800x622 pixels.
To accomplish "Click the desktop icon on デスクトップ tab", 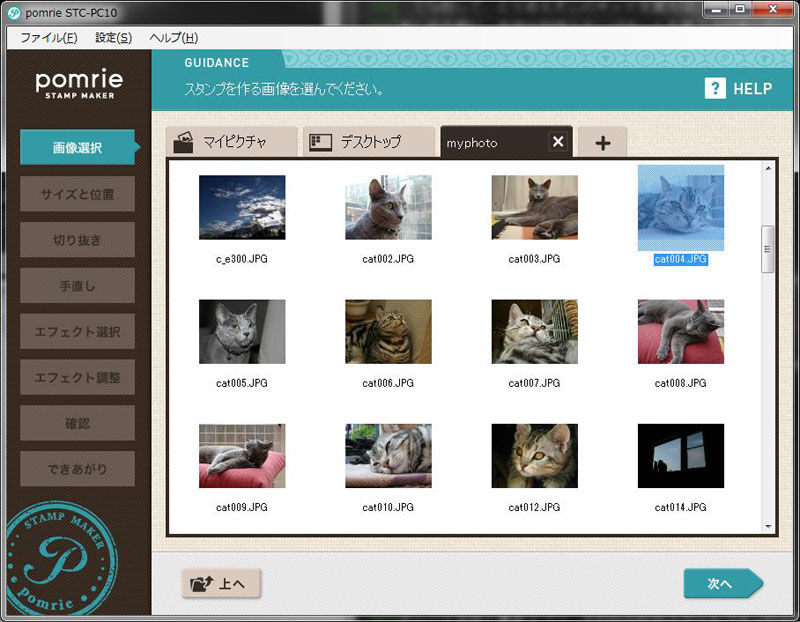I will click(x=320, y=142).
